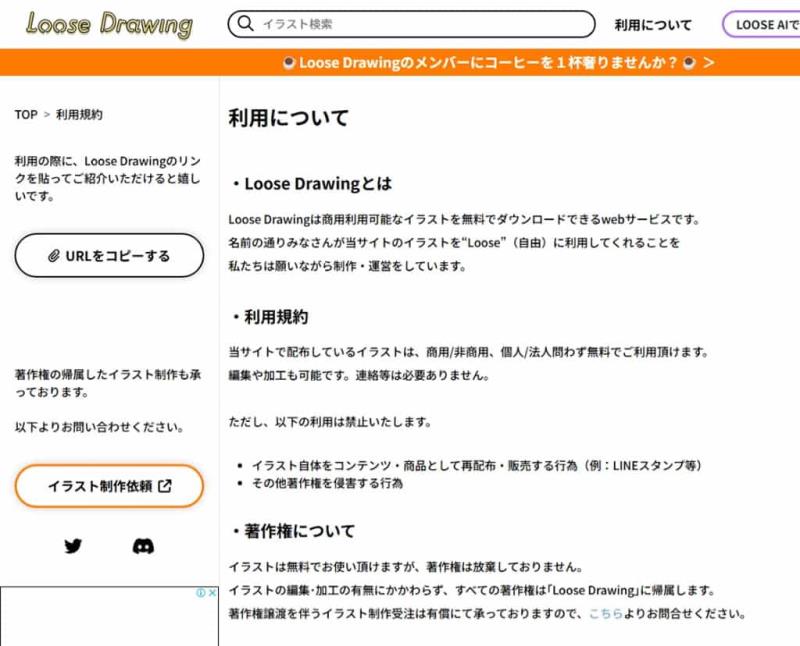Image resolution: width=800 pixels, height=646 pixels.
Task: Click the line starting Loose Drawingは商用利用可能
Action: (465, 219)
